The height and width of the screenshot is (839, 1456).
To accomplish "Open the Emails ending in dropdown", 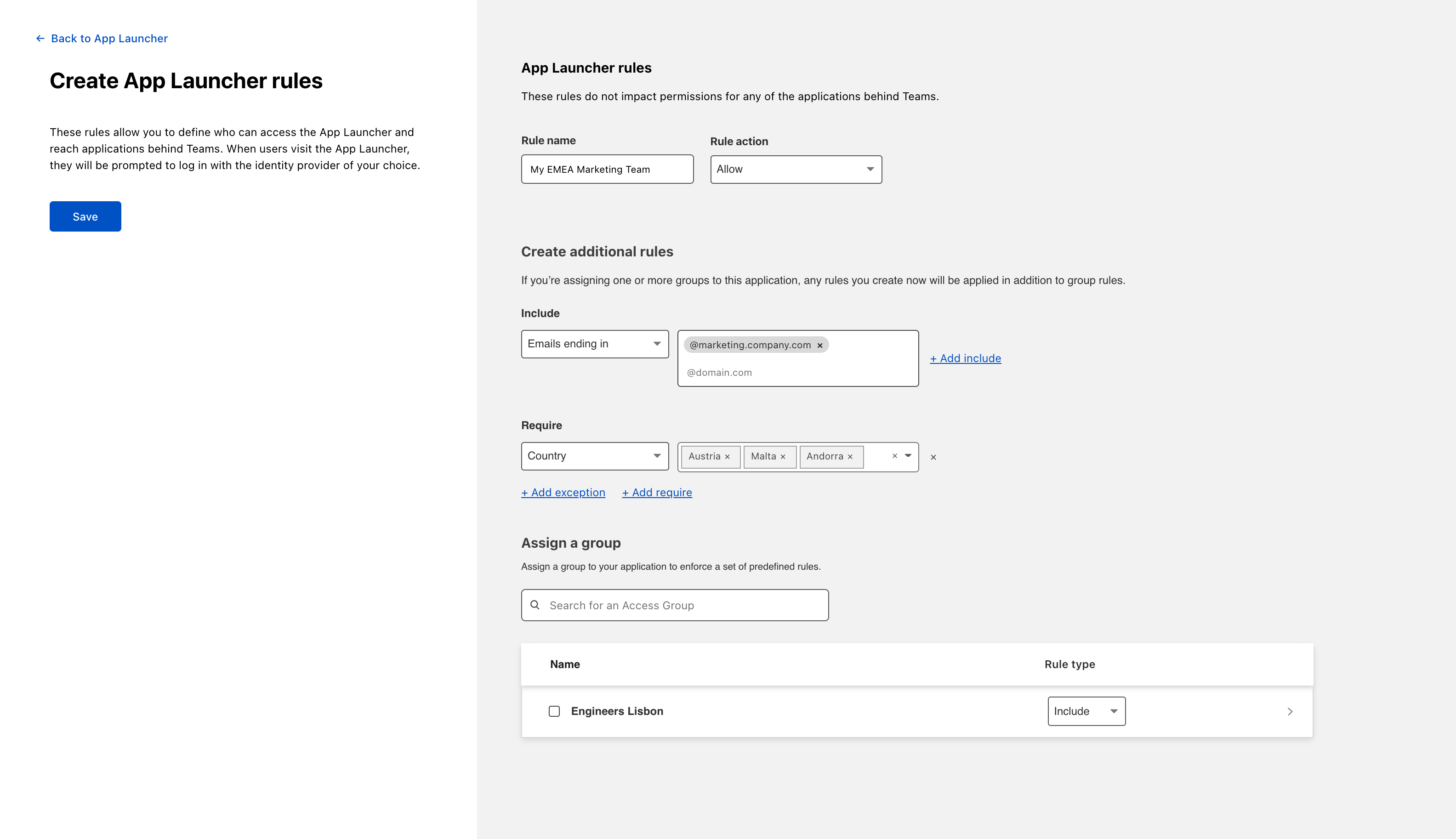I will [x=594, y=344].
